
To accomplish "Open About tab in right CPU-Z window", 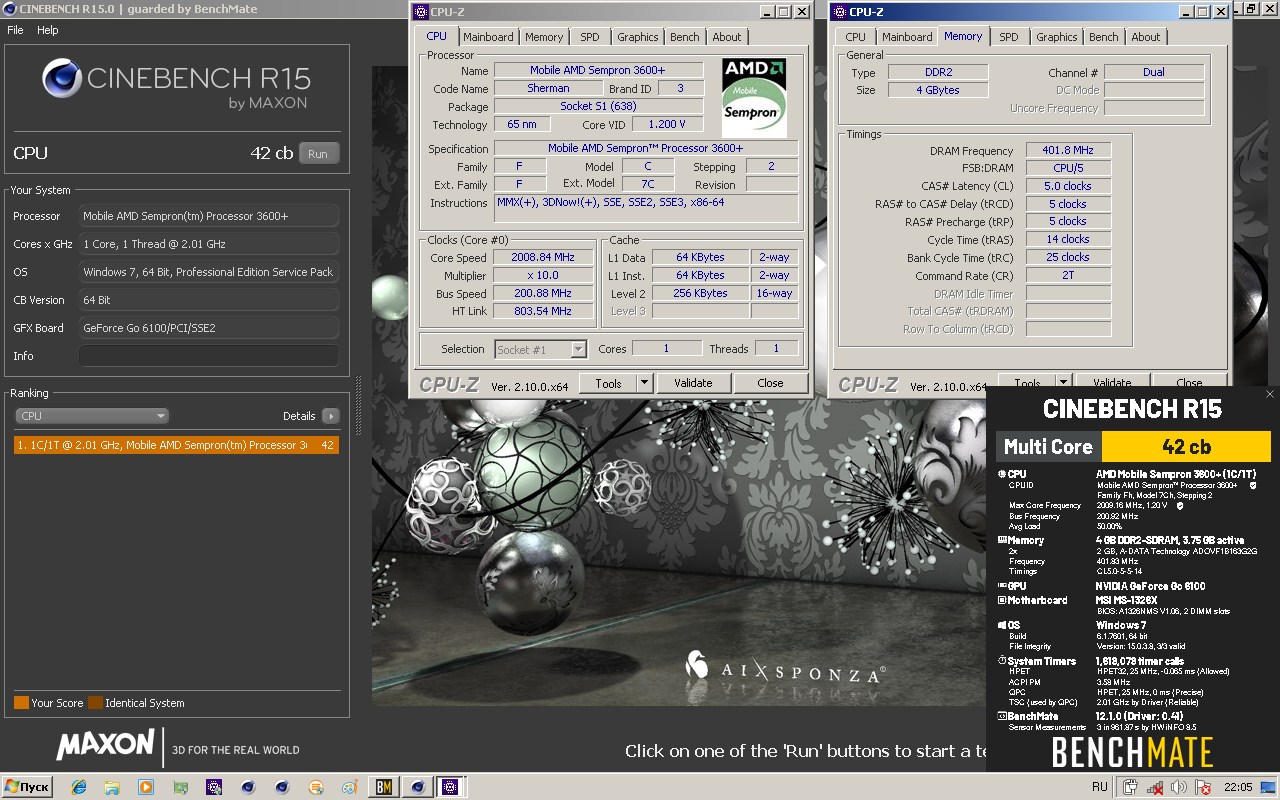I will (1146, 37).
